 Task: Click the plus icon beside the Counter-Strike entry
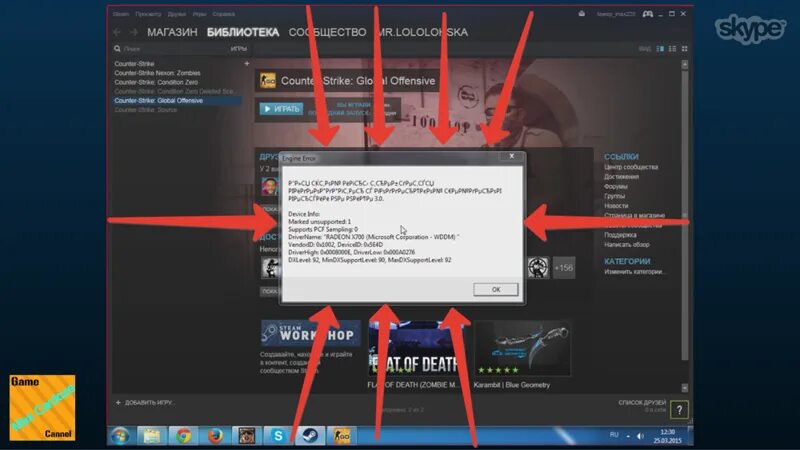[x=246, y=64]
